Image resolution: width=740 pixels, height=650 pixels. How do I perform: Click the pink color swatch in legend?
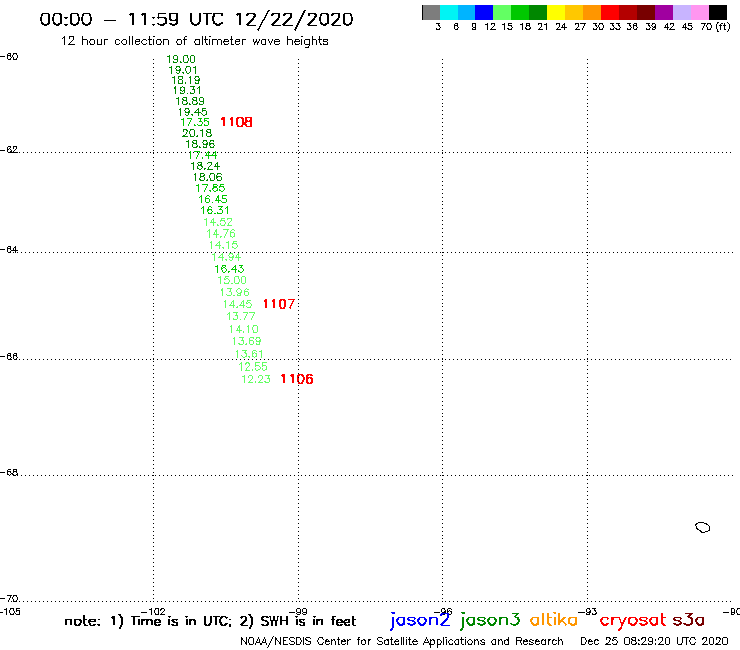[x=700, y=12]
